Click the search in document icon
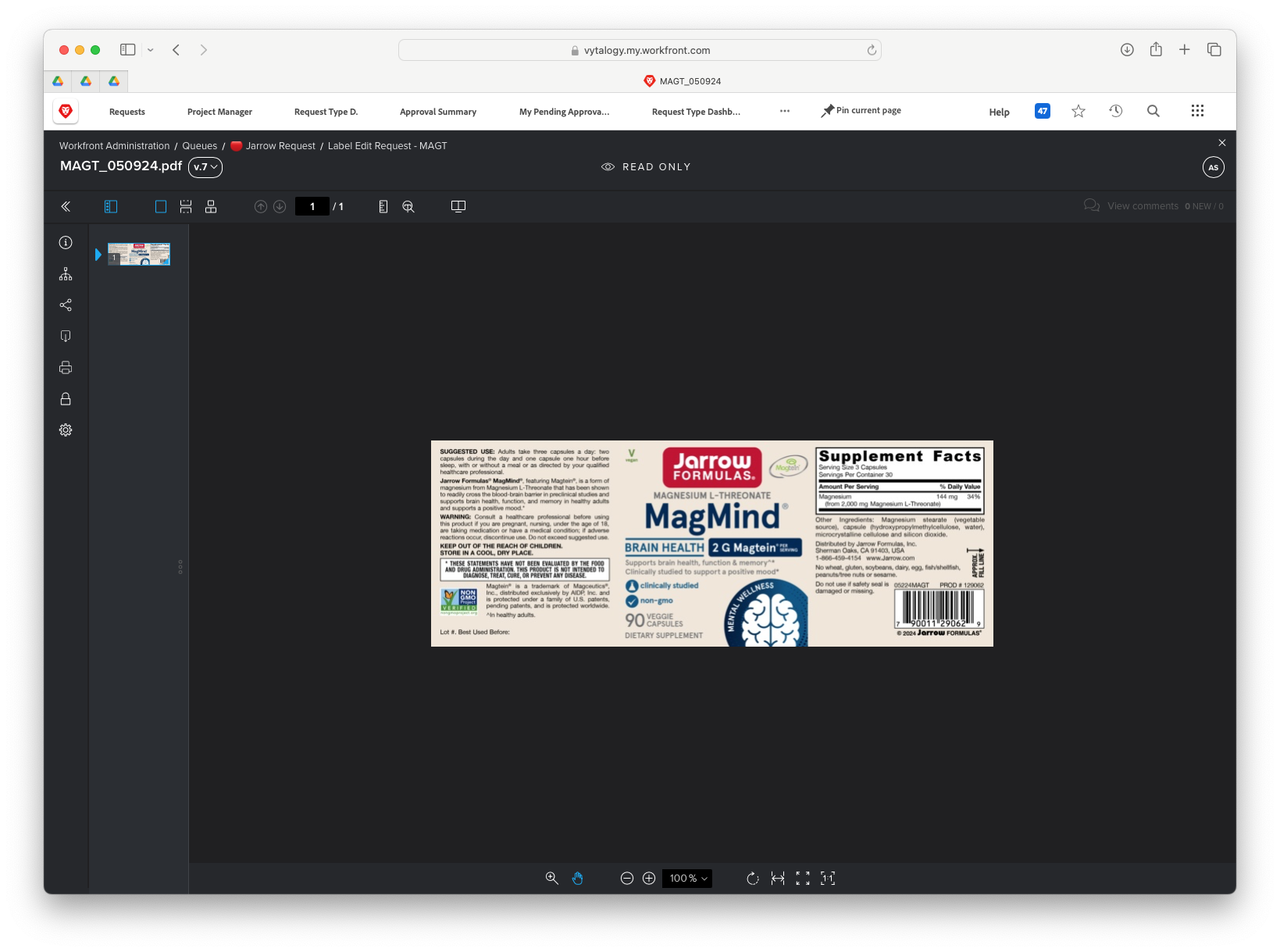The image size is (1280, 952). [x=408, y=206]
